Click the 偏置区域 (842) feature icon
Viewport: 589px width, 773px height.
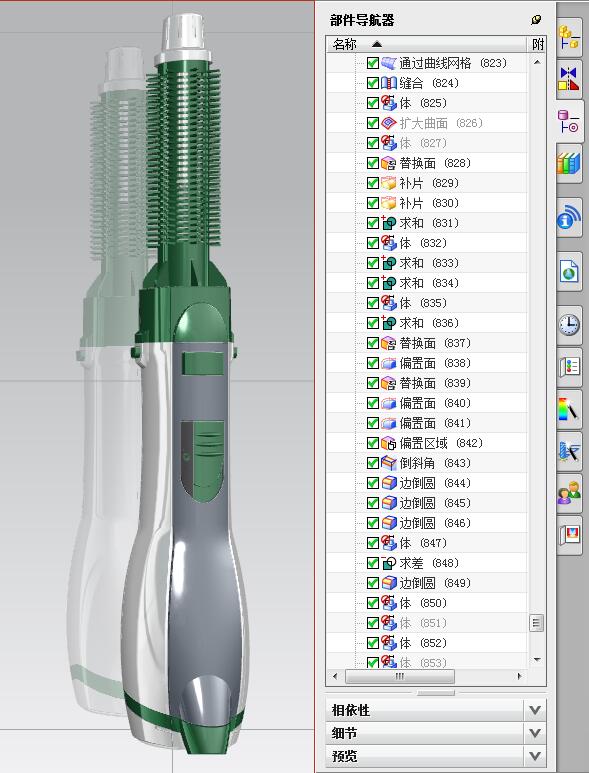pyautogui.click(x=389, y=443)
